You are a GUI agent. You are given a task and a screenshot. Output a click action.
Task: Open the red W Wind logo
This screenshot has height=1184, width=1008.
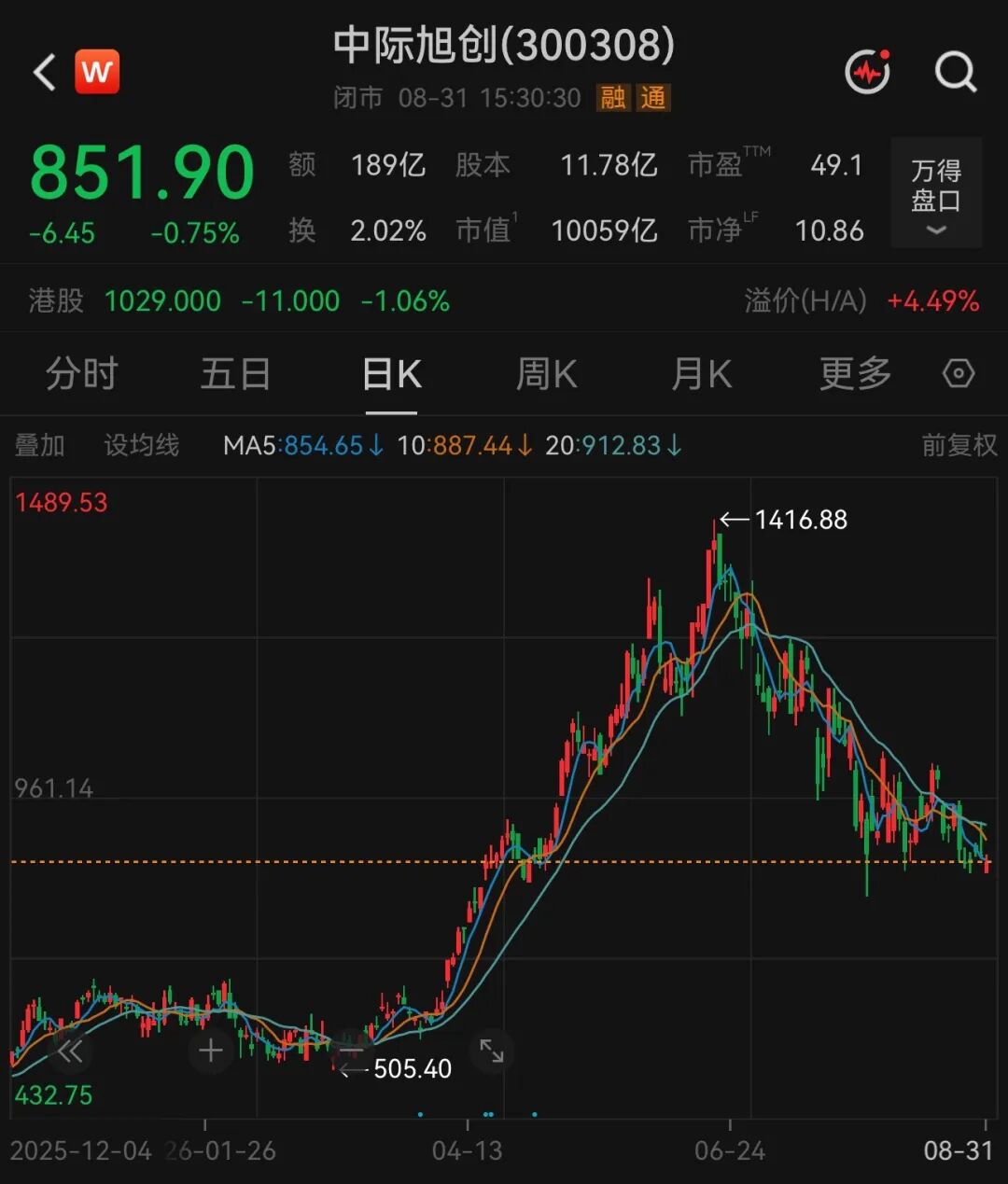coord(97,72)
